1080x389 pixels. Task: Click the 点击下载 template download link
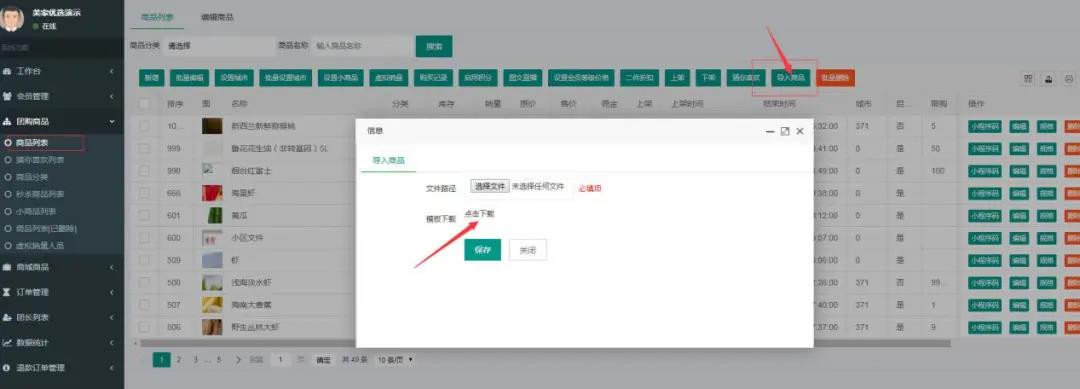click(x=479, y=214)
